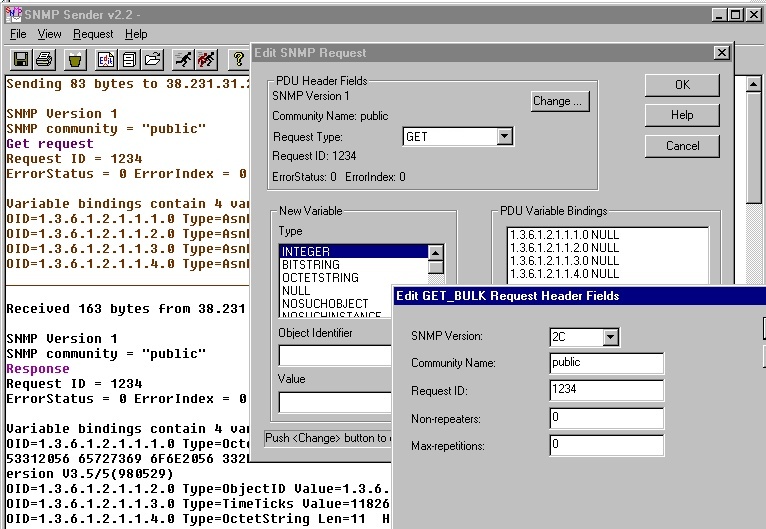
Task: Click the trash bin clear icon
Action: (x=75, y=60)
